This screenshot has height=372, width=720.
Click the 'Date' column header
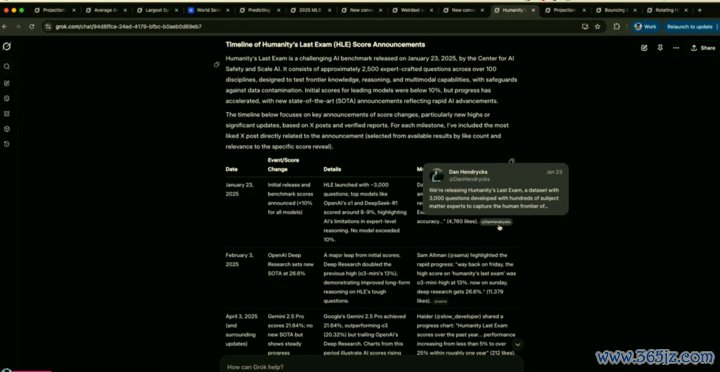(231, 169)
